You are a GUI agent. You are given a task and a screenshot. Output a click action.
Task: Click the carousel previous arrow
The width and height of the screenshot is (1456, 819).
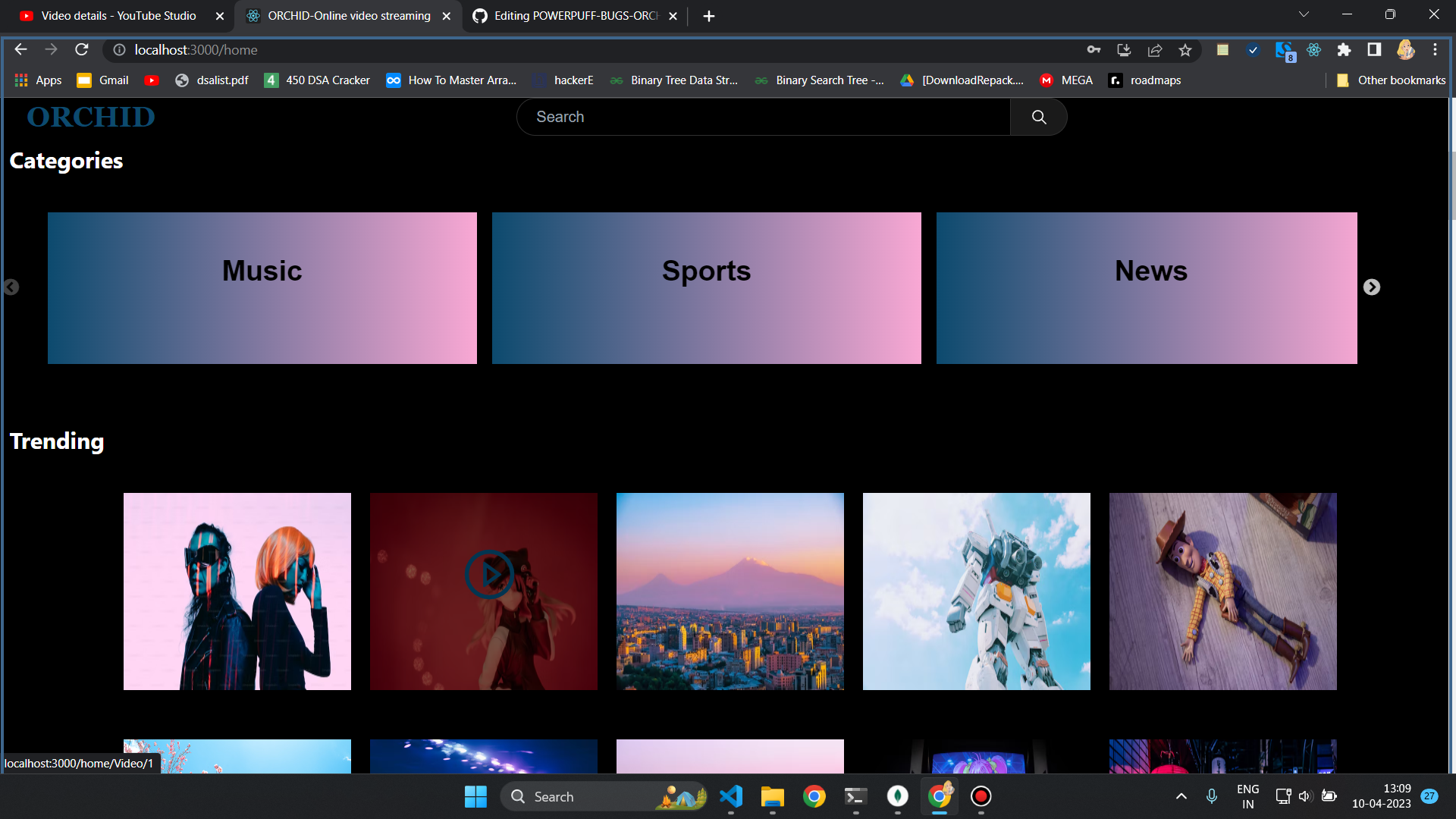pyautogui.click(x=11, y=287)
